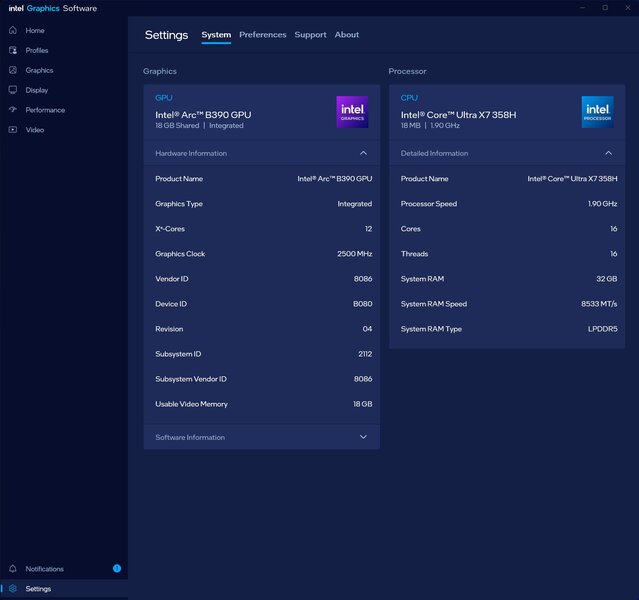Collapse the Detailed Information section chevron
Image resolution: width=639 pixels, height=600 pixels.
[x=608, y=153]
